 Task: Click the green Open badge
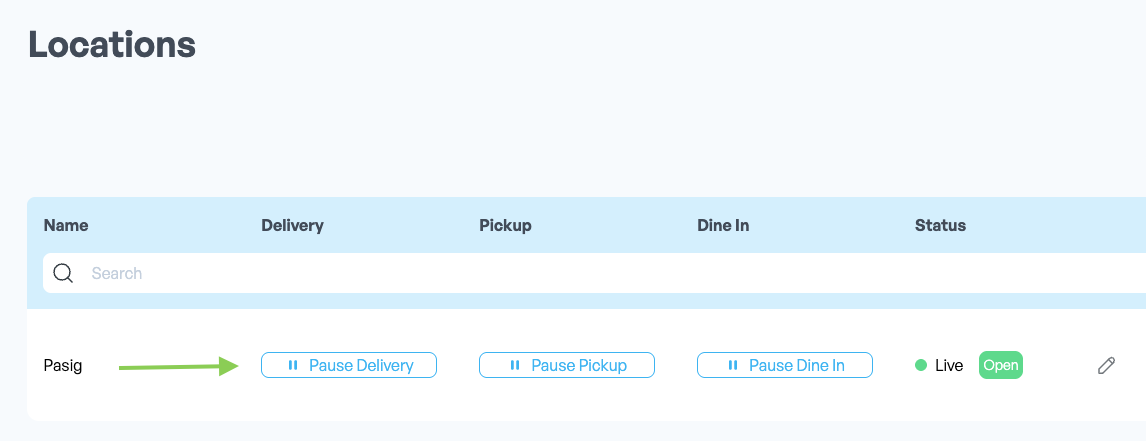[x=1001, y=365]
